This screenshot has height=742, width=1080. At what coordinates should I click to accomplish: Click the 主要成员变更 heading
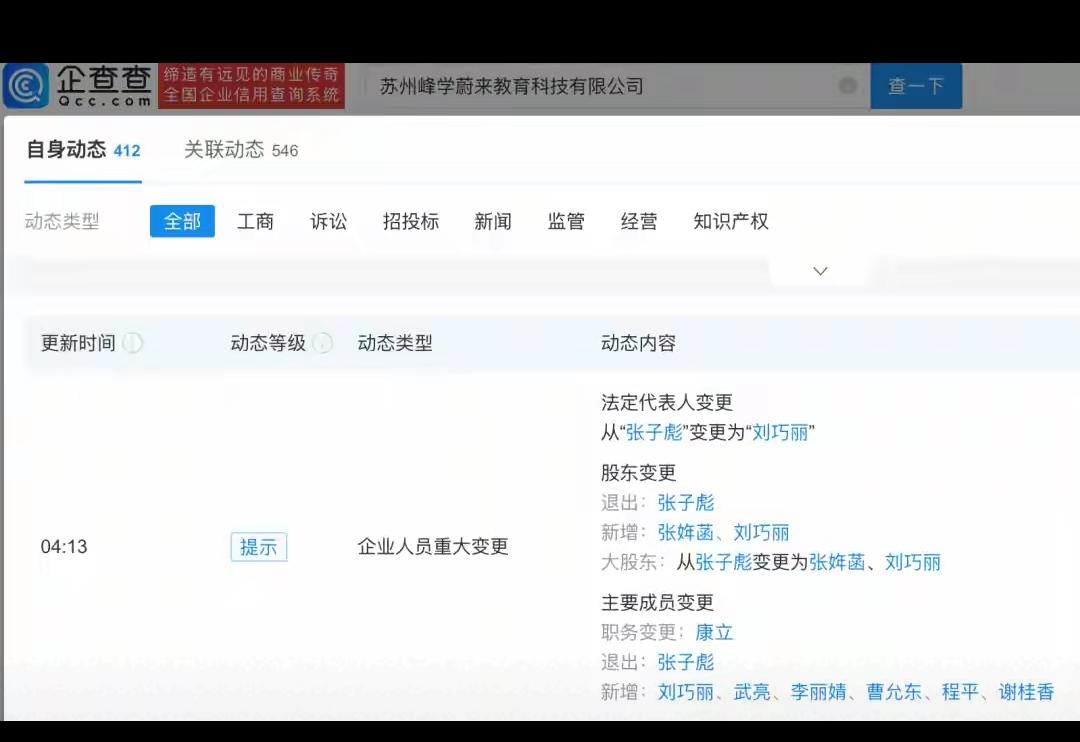point(657,602)
